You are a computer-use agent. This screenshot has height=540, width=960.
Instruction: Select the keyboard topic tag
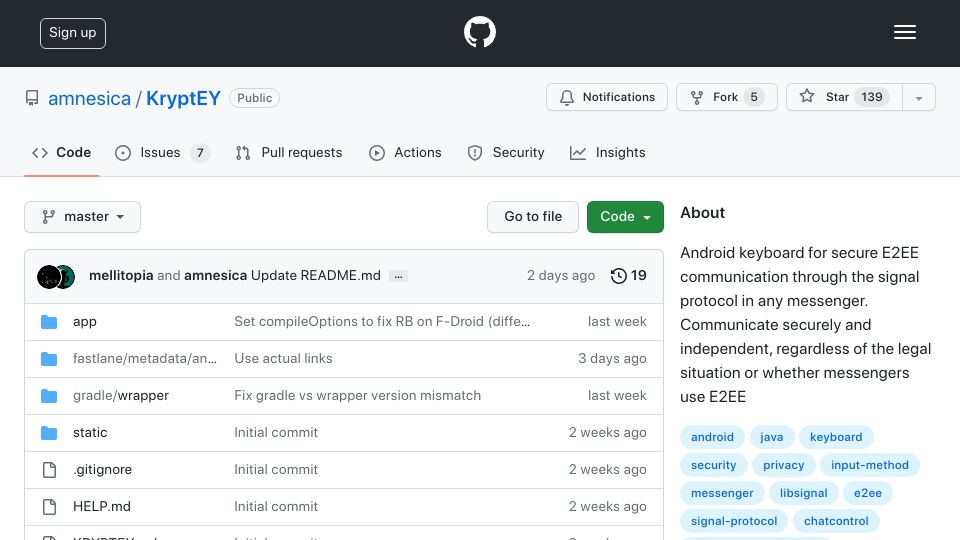point(836,437)
